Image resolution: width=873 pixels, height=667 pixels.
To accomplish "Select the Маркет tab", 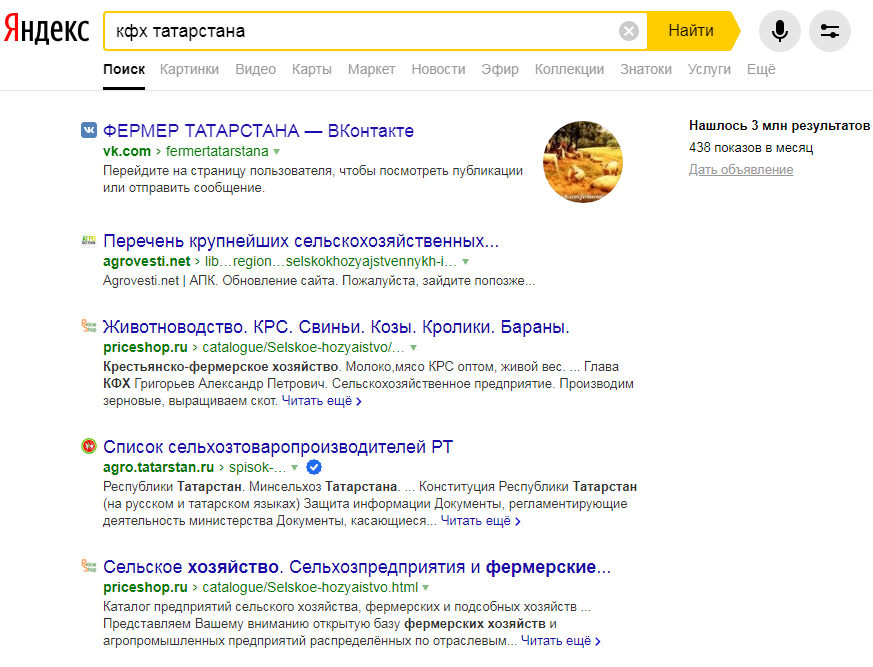I will [372, 69].
